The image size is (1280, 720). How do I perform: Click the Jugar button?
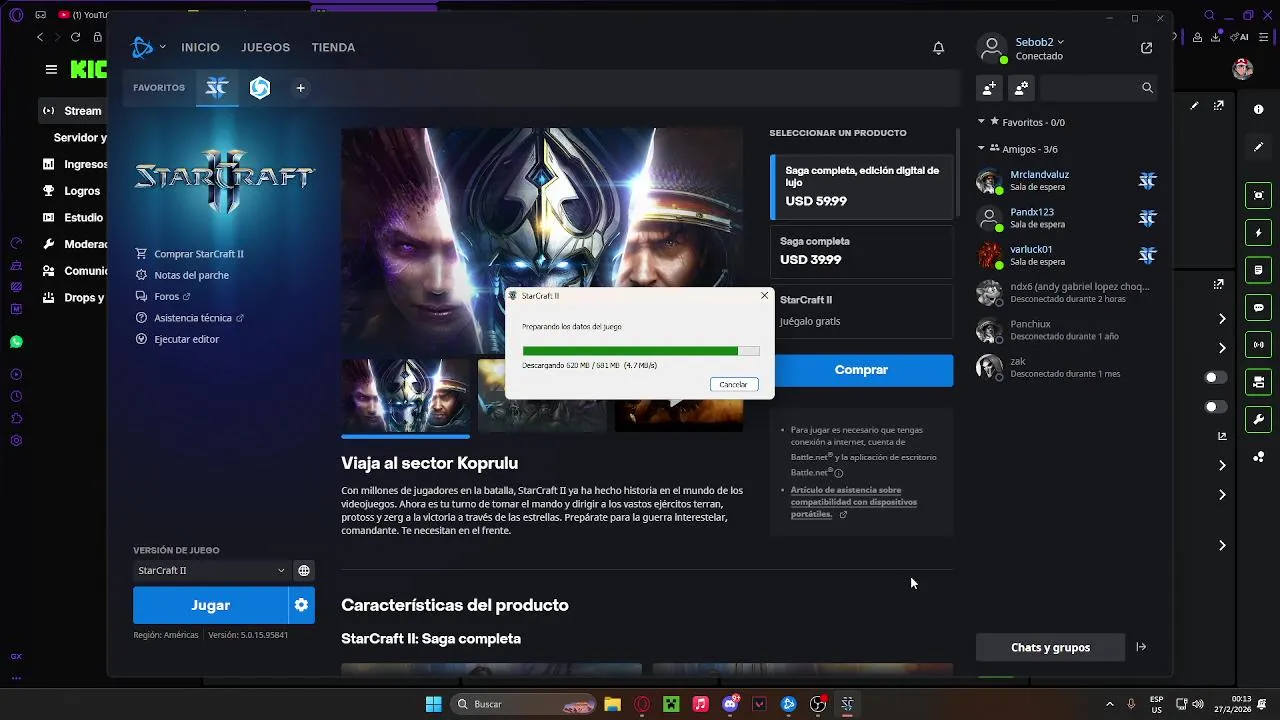coord(211,605)
